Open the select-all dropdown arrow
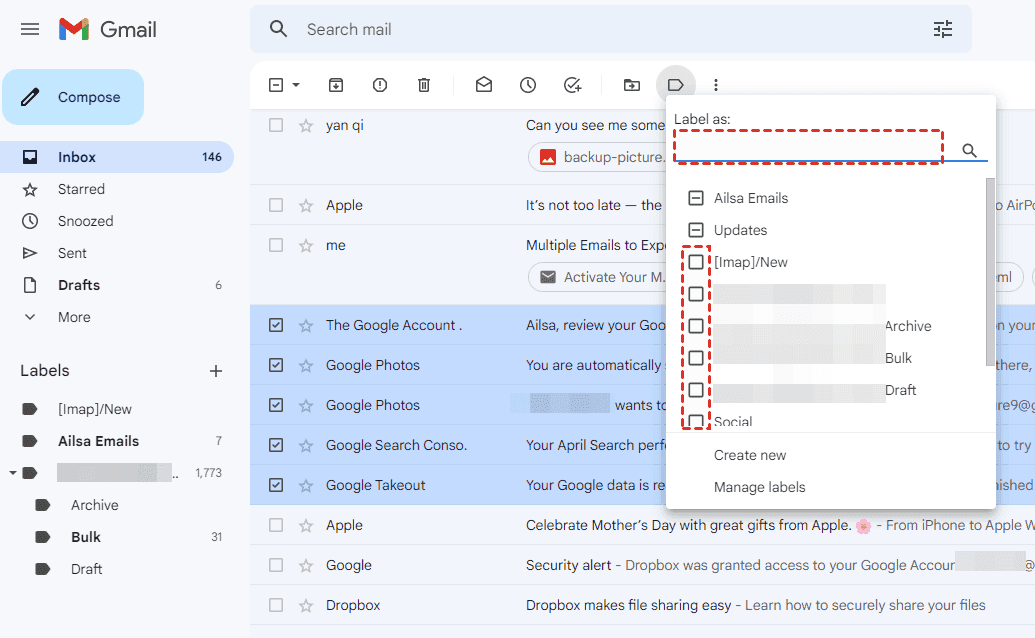This screenshot has height=638, width=1035. (x=296, y=85)
